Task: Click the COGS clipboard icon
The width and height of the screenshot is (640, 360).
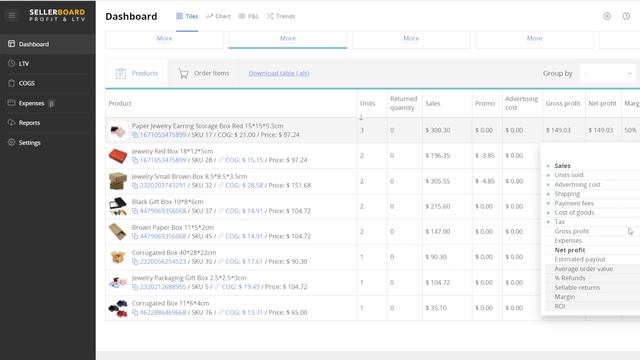Action: [x=11, y=83]
